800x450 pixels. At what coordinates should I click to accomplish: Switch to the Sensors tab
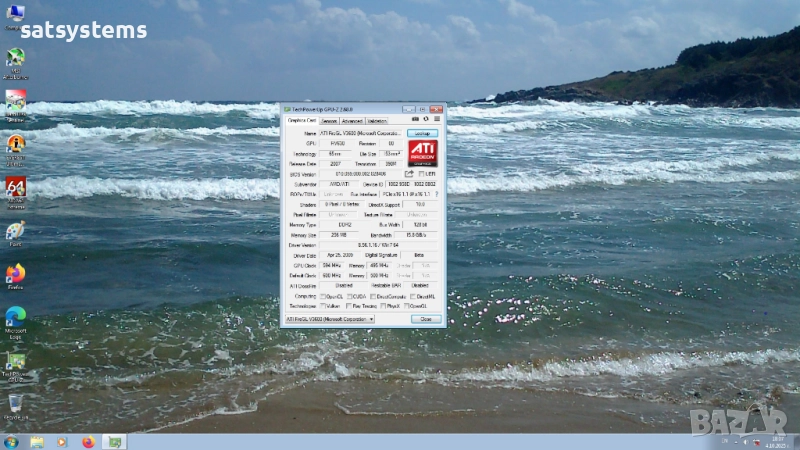(x=328, y=121)
